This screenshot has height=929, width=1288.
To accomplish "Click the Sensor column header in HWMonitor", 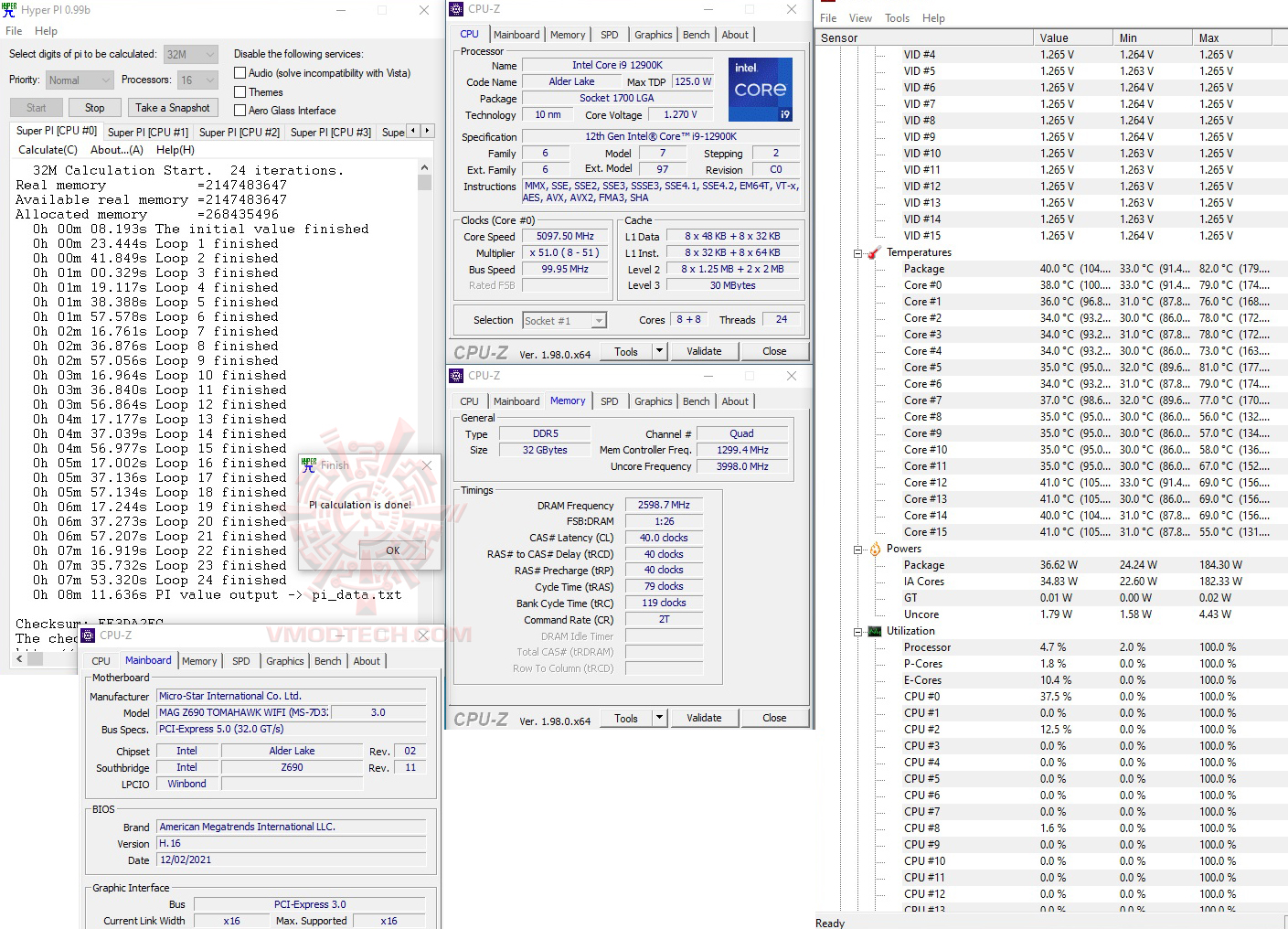I will [x=924, y=38].
